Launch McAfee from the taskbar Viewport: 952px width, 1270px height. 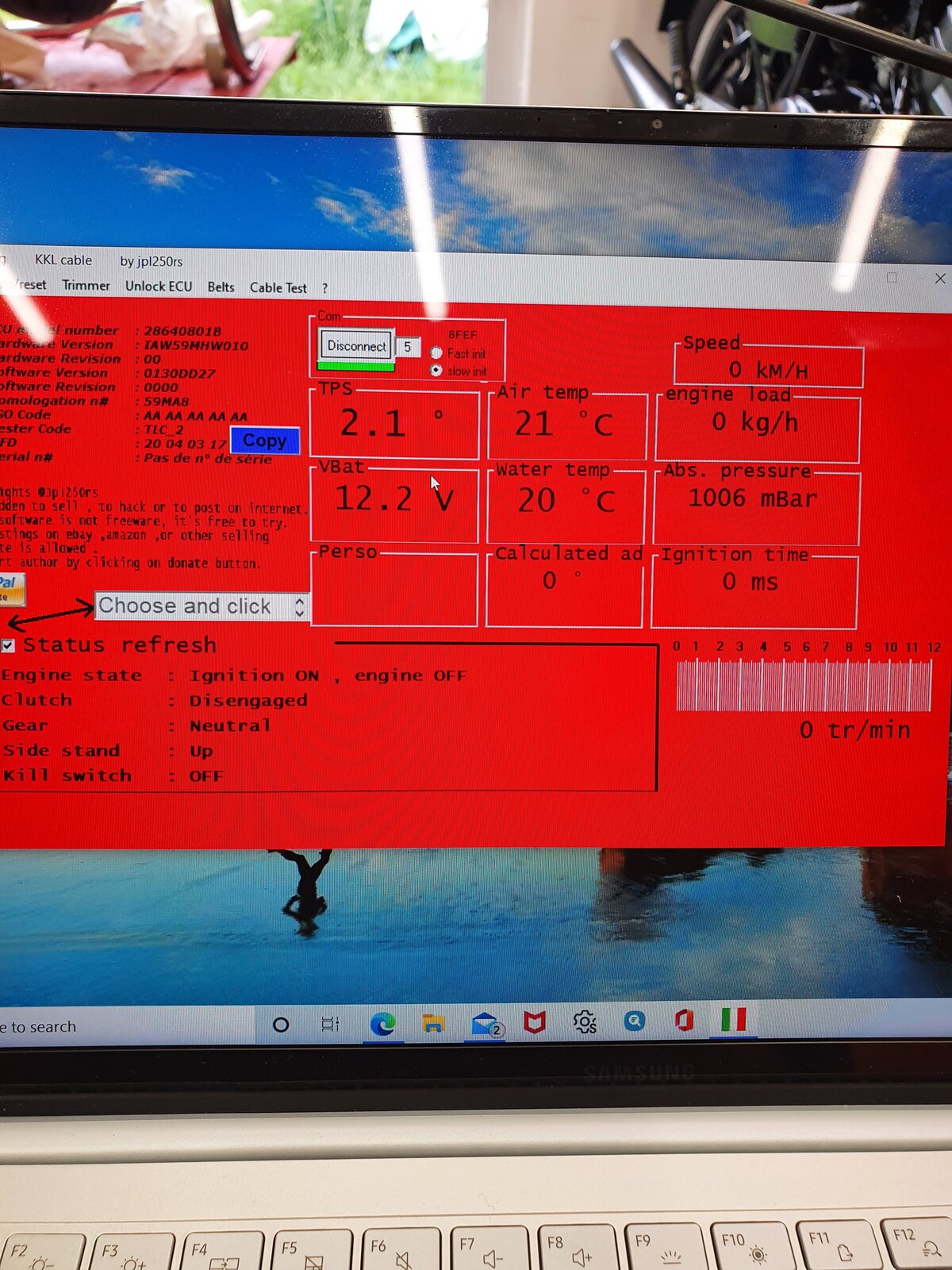[535, 1022]
